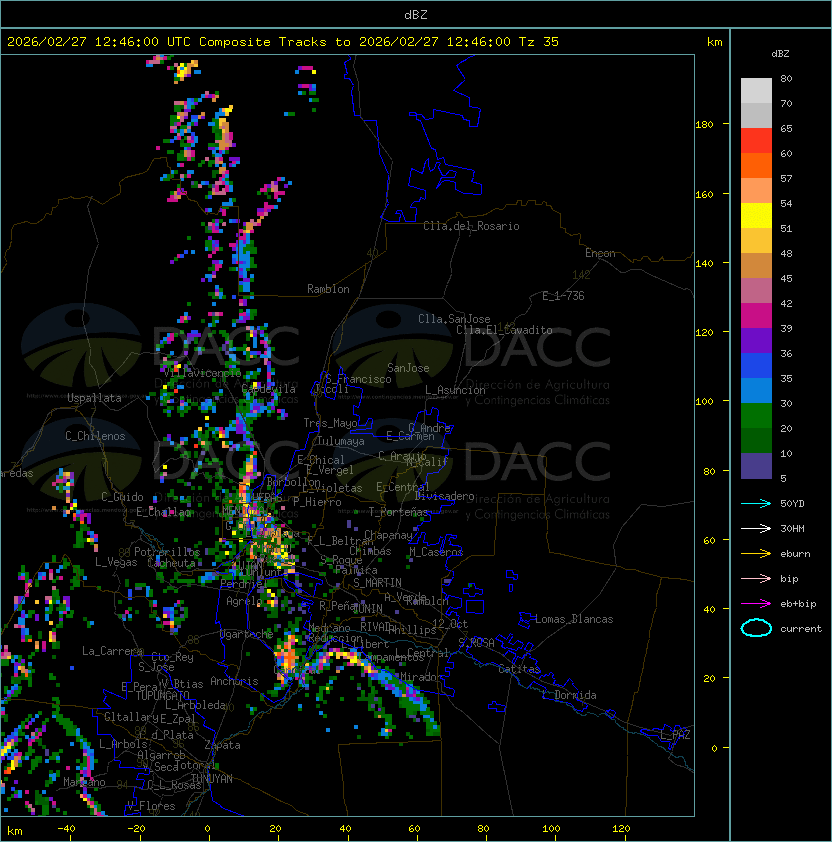Click the cyan 'current' ellipse legend icon
832x842 pixels.
point(756,628)
